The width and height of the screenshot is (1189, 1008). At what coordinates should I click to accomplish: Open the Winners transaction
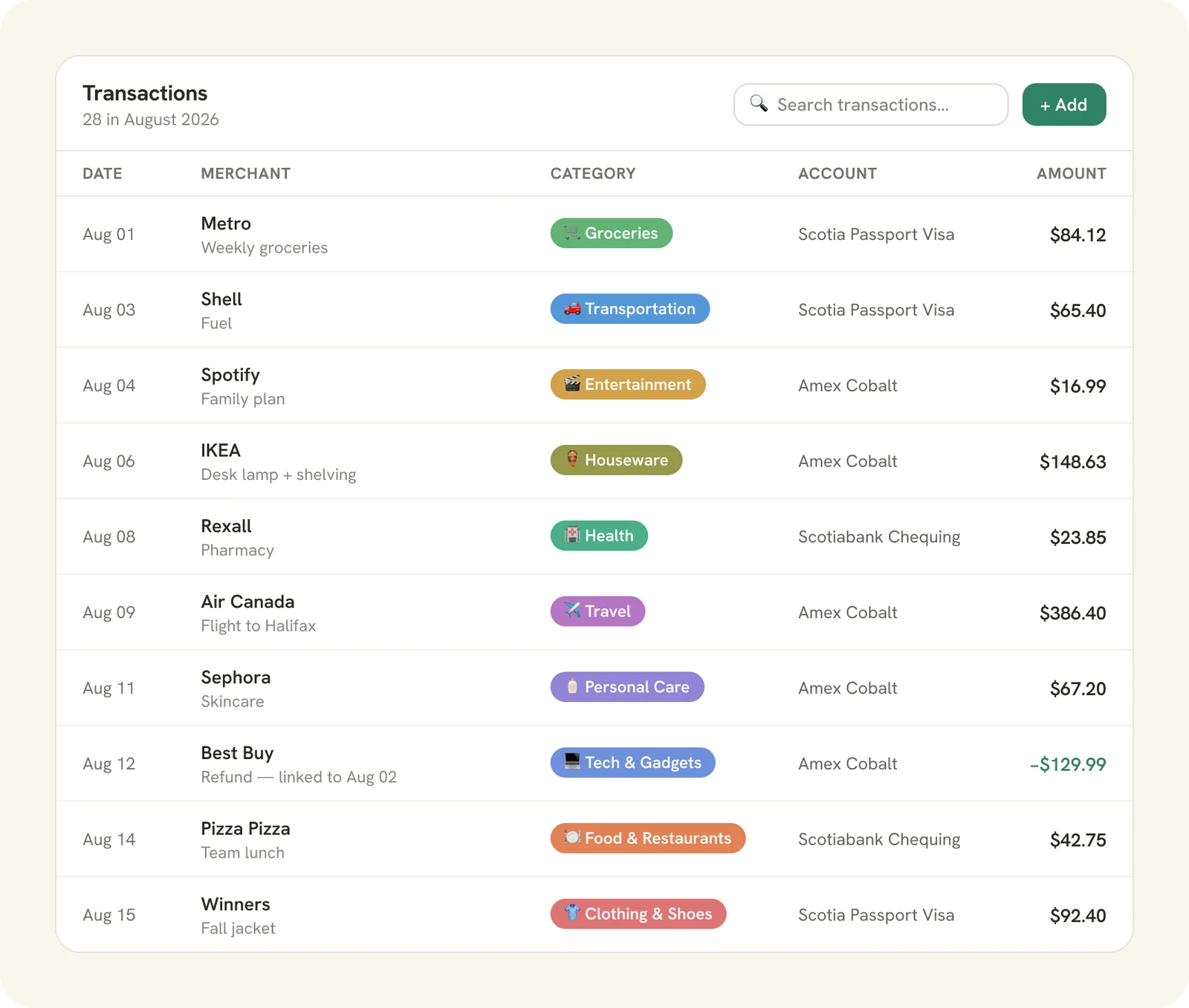594,915
